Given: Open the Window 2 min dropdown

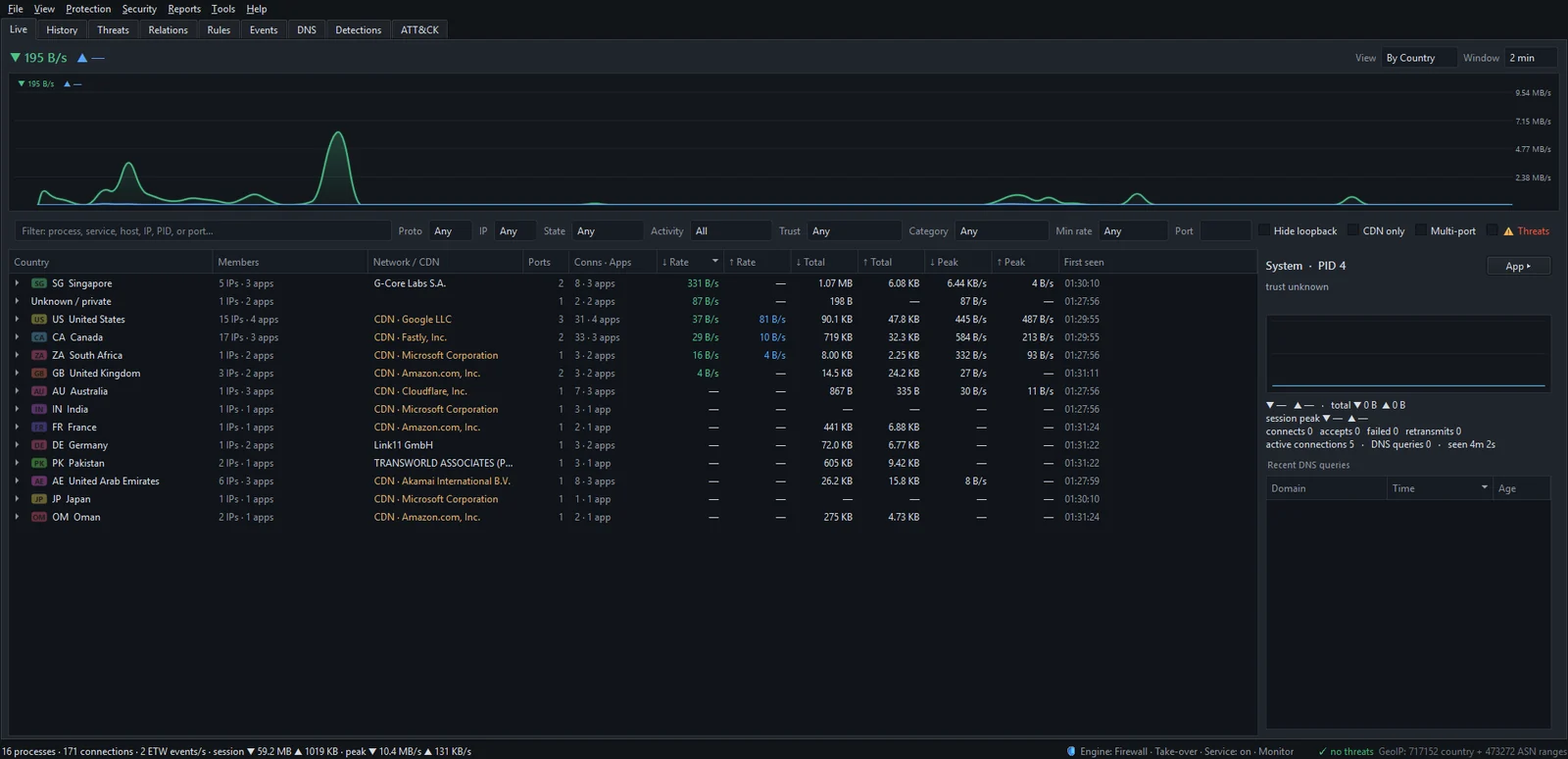Looking at the screenshot, I should click(x=1532, y=58).
